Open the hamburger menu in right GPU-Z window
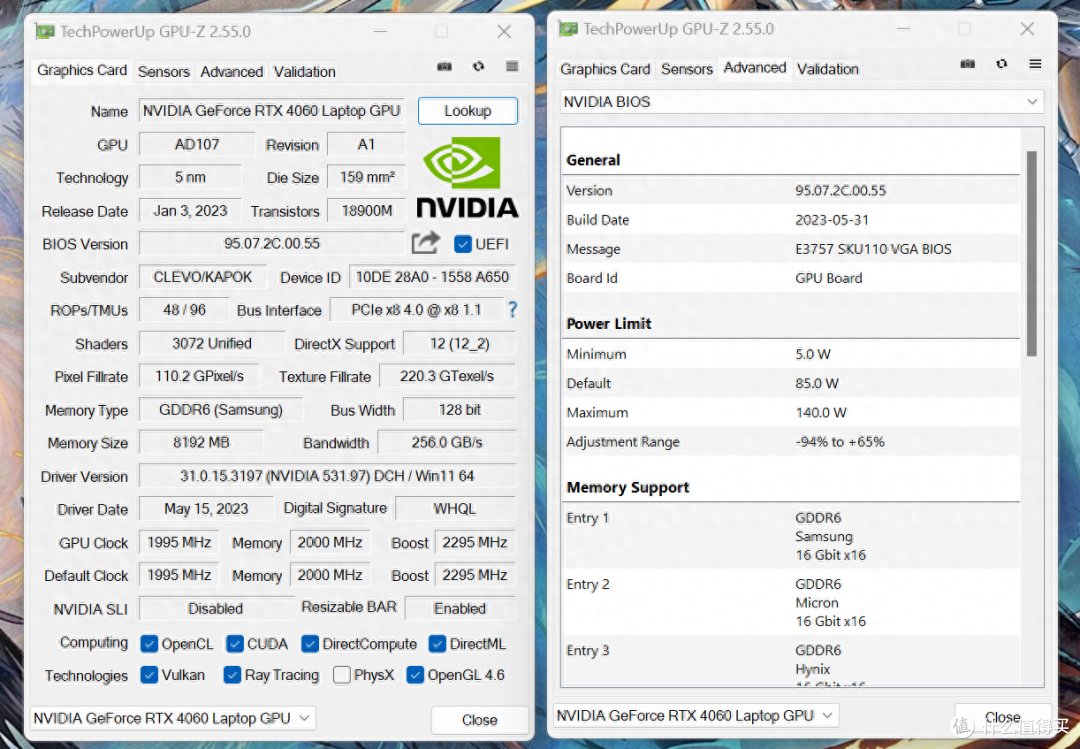Viewport: 1080px width, 749px height. [1035, 64]
